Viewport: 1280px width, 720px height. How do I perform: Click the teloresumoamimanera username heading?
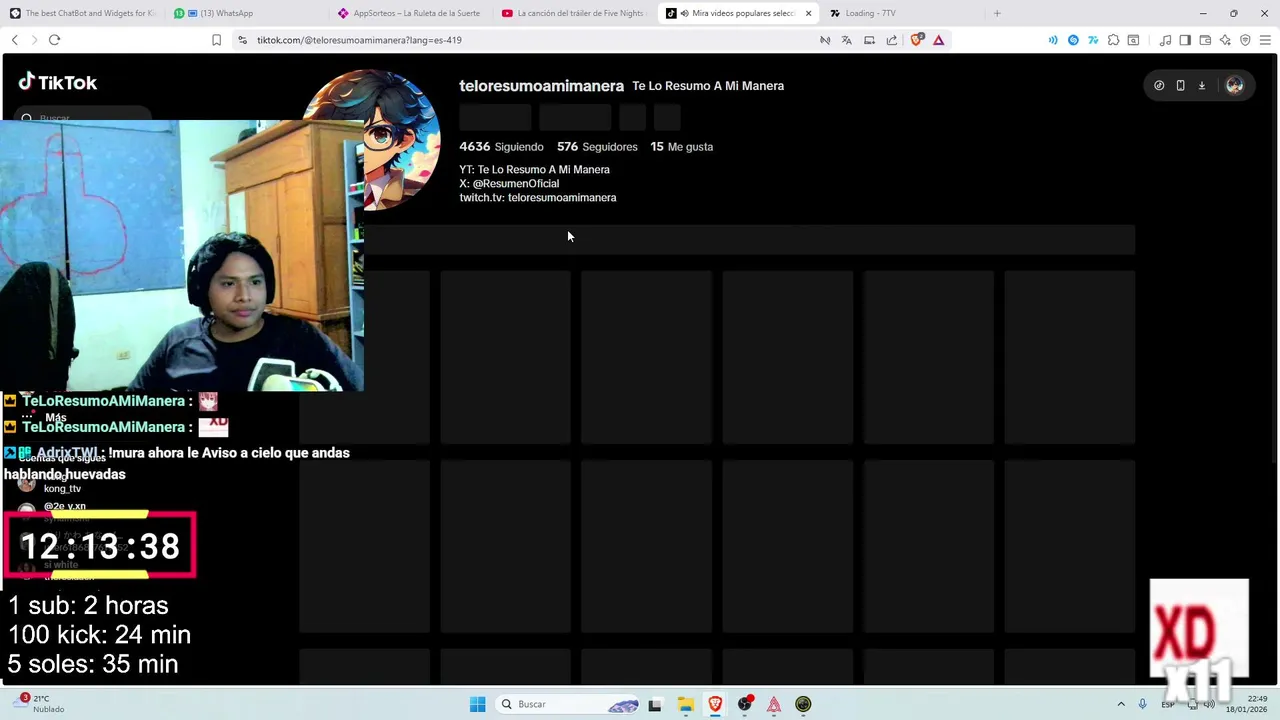[x=541, y=86]
